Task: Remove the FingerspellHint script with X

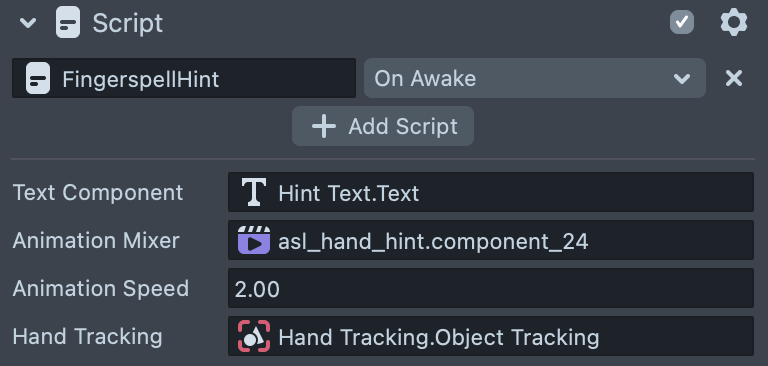Action: coord(734,78)
